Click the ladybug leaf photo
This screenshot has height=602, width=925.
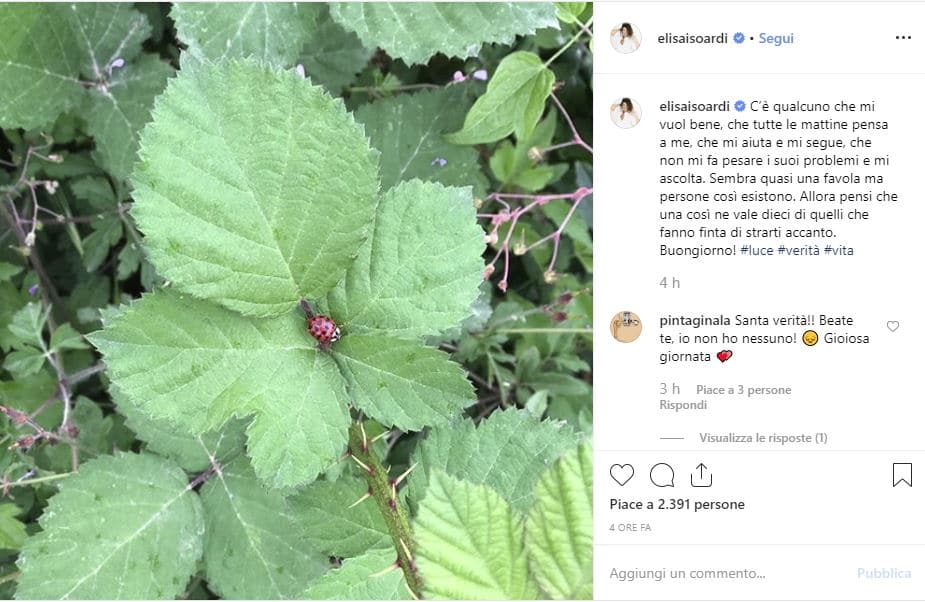click(296, 300)
